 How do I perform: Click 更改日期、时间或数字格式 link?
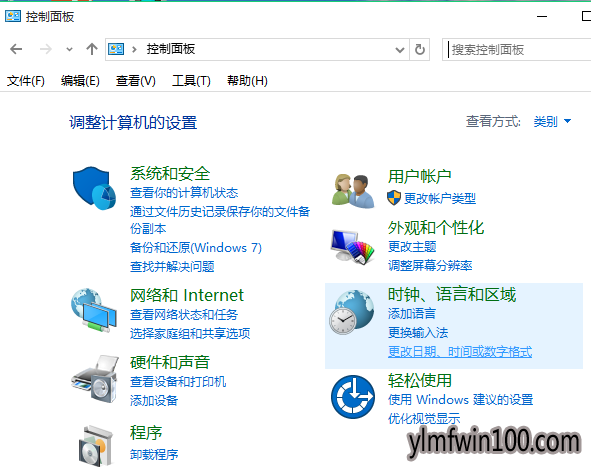click(x=460, y=352)
